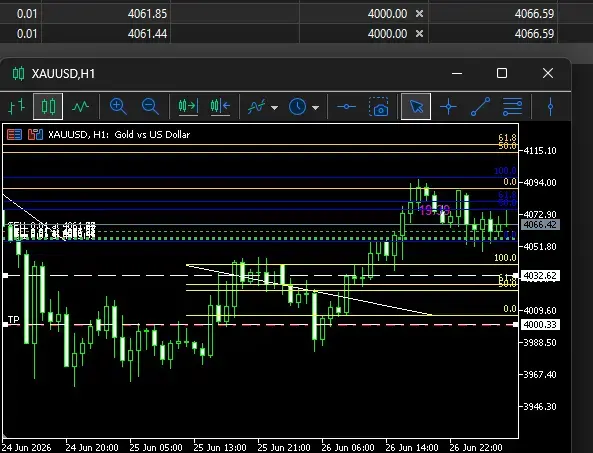Toggle chart auto-scroll to latest bar
The image size is (593, 453).
[x=188, y=107]
